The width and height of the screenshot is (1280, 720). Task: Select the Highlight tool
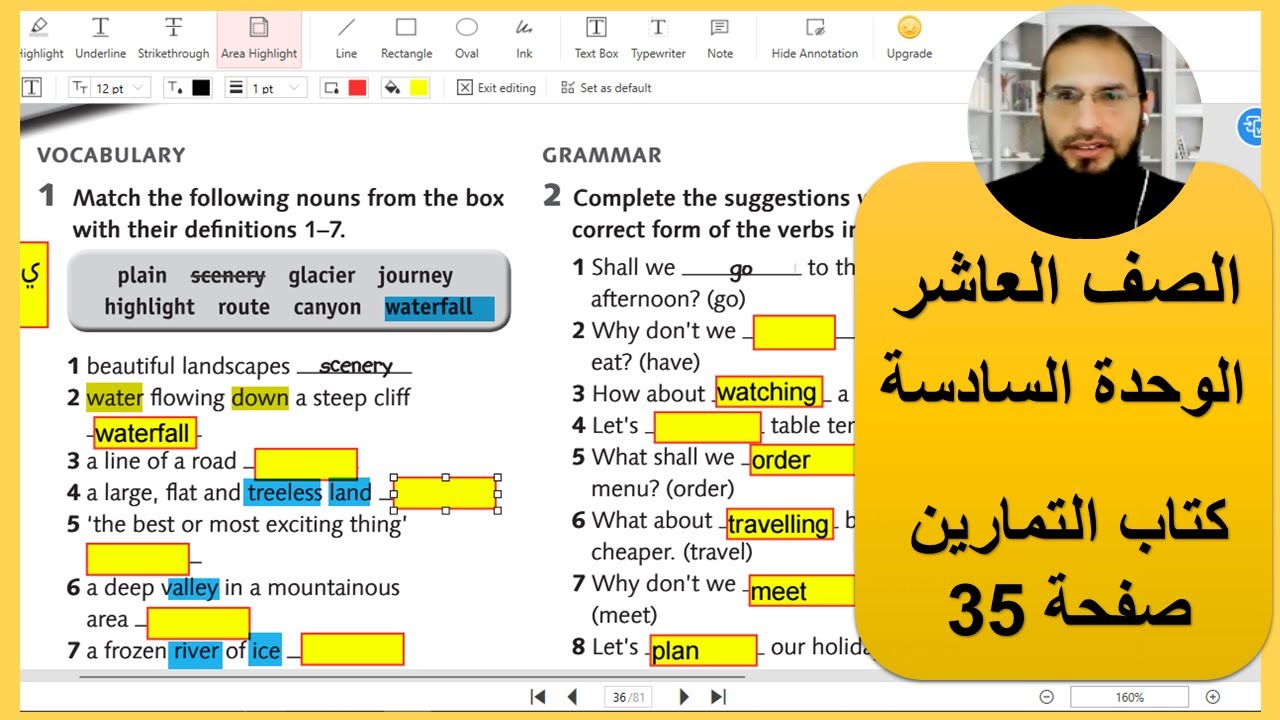click(40, 38)
